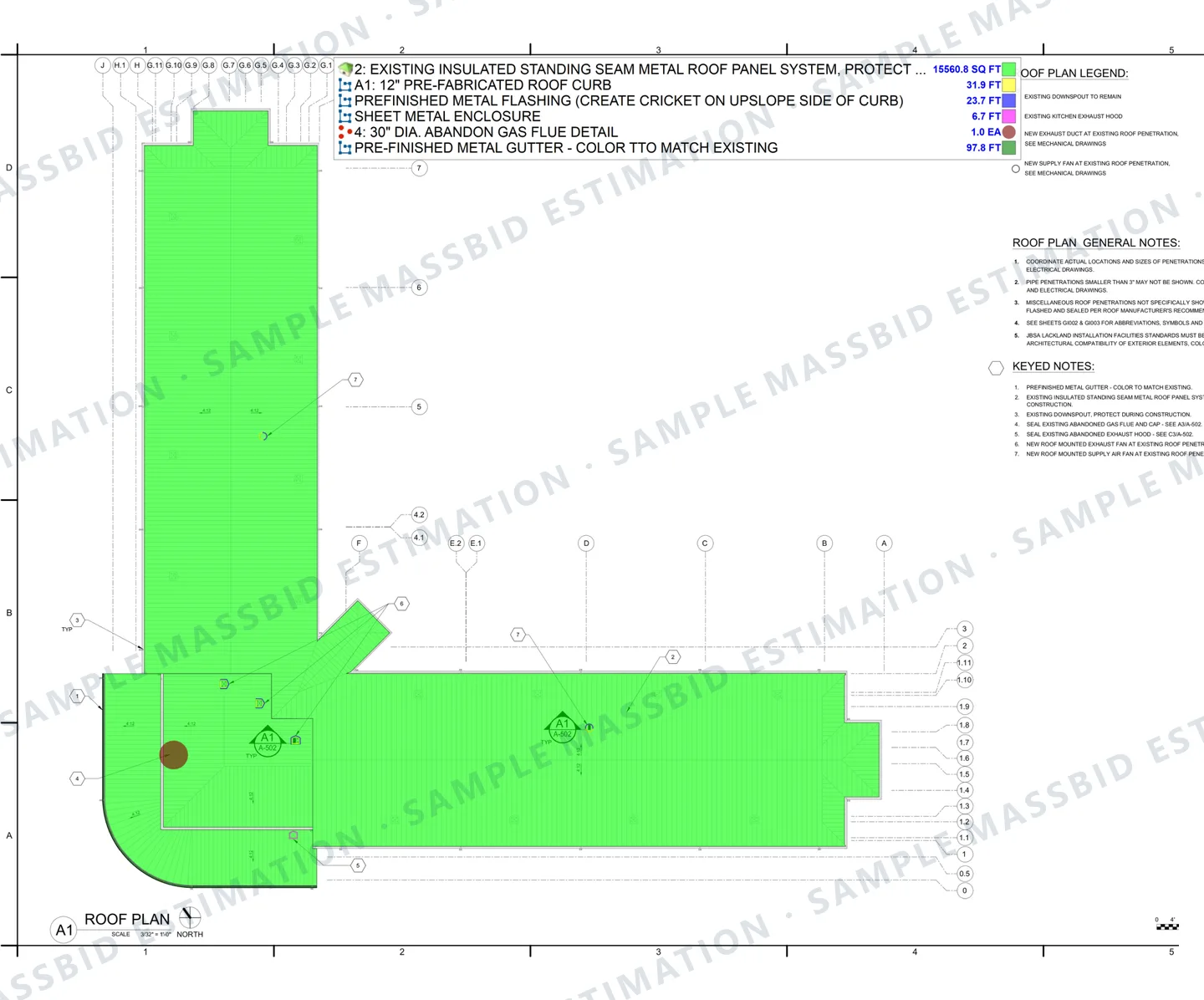Image resolution: width=1204 pixels, height=1000 pixels.
Task: Click the quantity '15560.8 SQ FT'
Action: [967, 69]
